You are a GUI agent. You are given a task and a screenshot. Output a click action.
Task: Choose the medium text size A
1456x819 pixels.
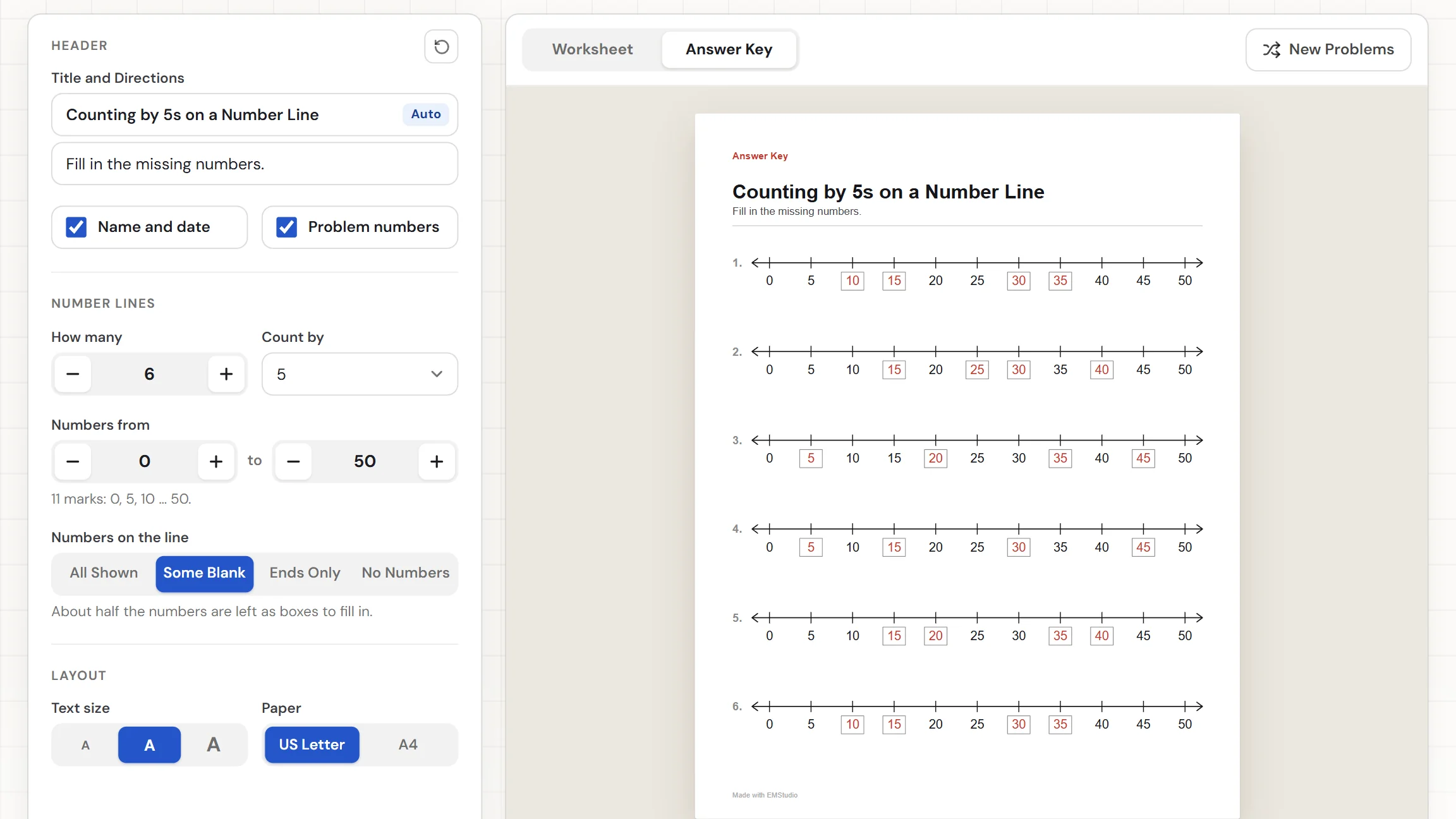(149, 745)
